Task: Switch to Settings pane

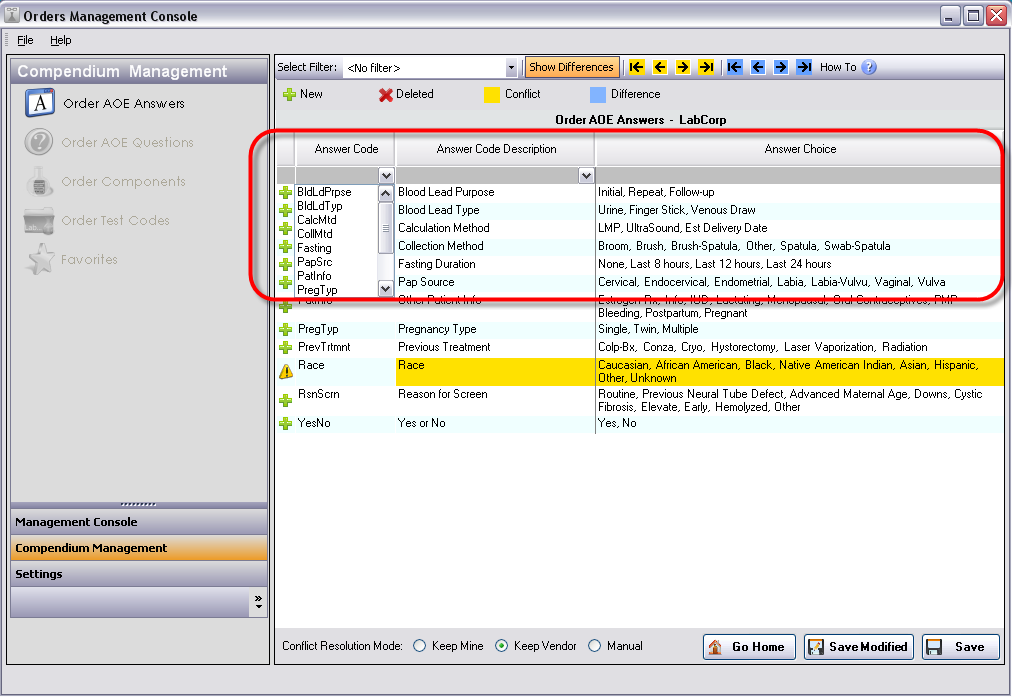Action: pyautogui.click(x=139, y=574)
